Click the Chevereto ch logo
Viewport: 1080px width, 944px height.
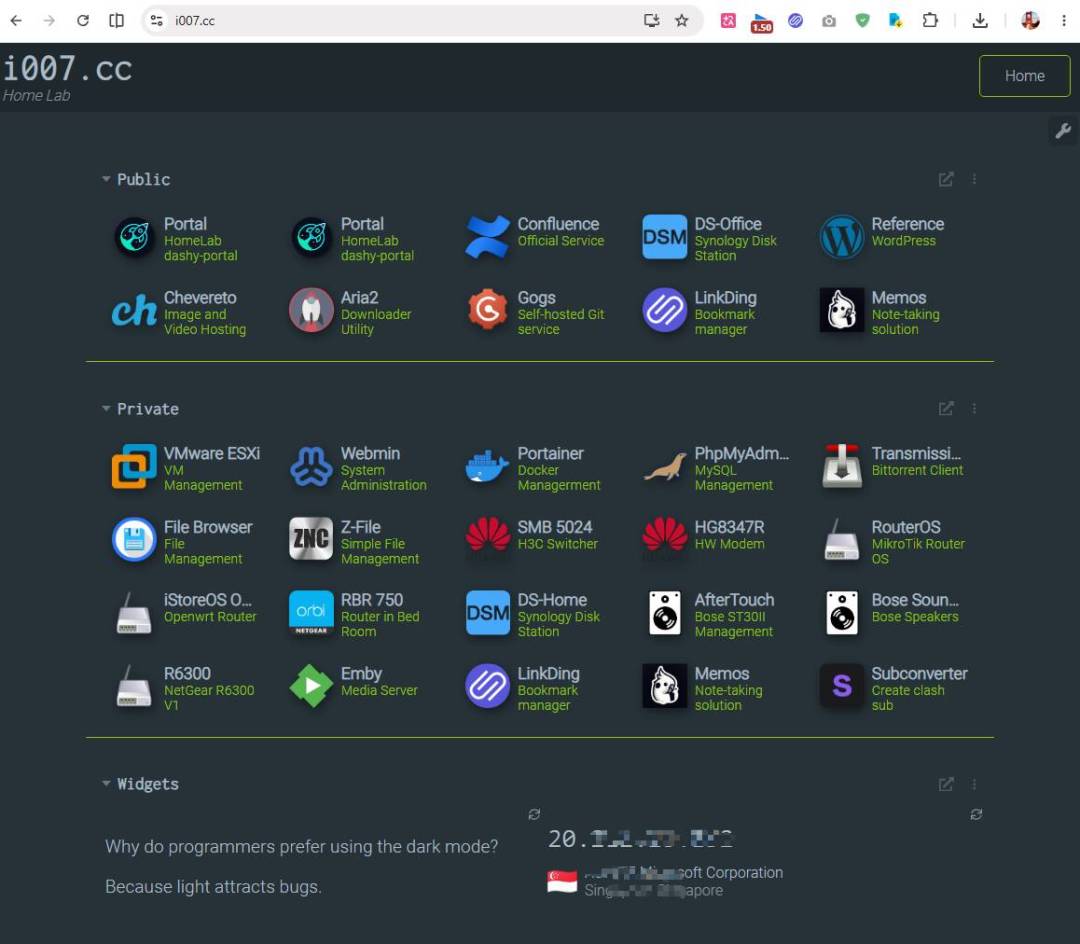click(x=134, y=311)
